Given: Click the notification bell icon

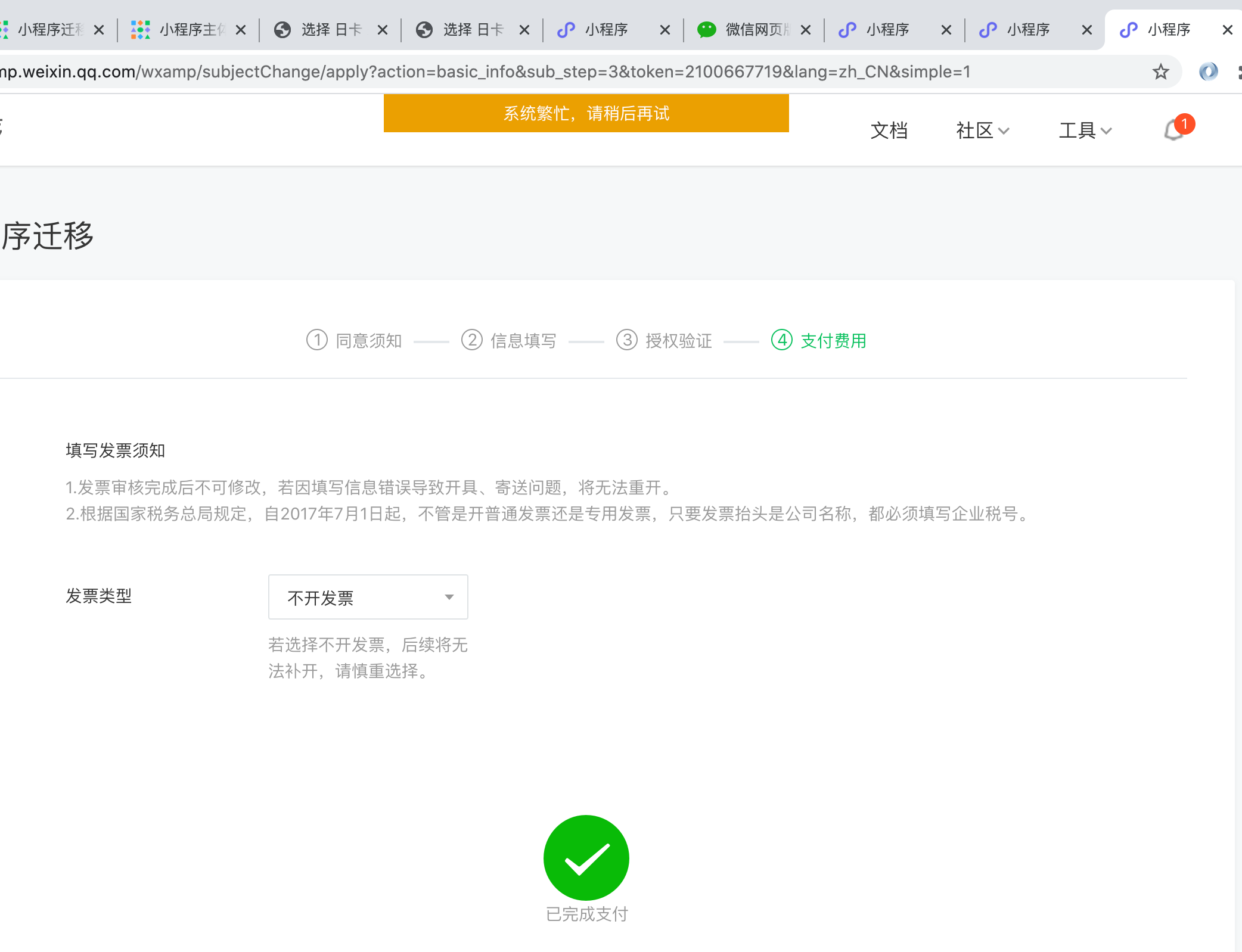Looking at the screenshot, I should [1174, 129].
